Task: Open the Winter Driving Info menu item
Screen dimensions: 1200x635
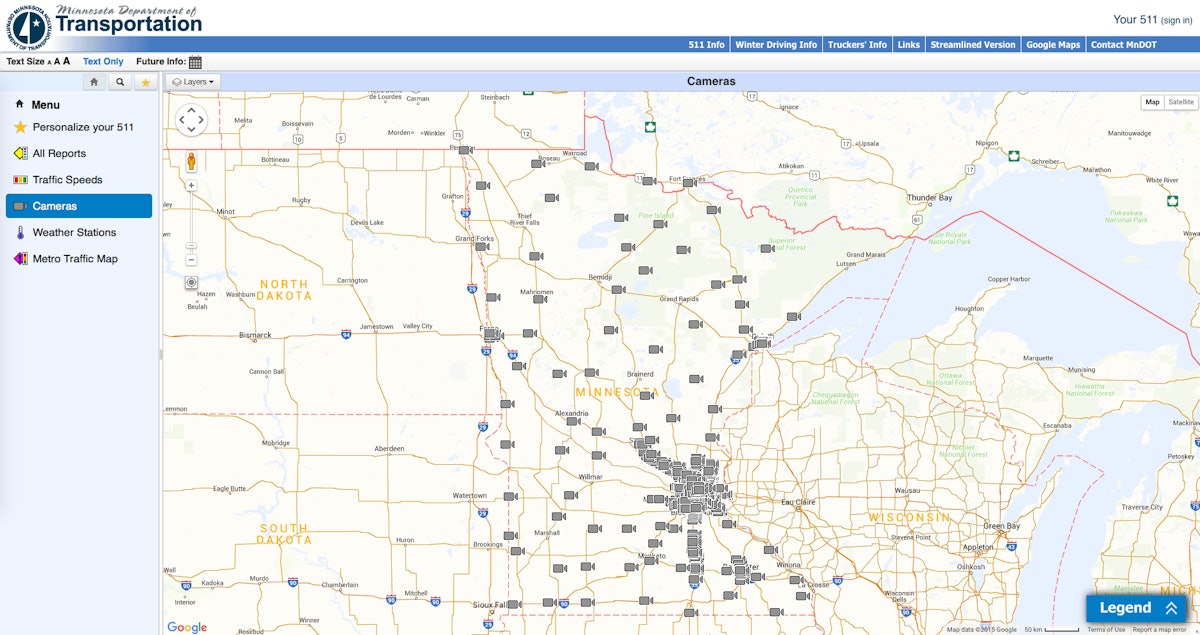Action: 775,44
